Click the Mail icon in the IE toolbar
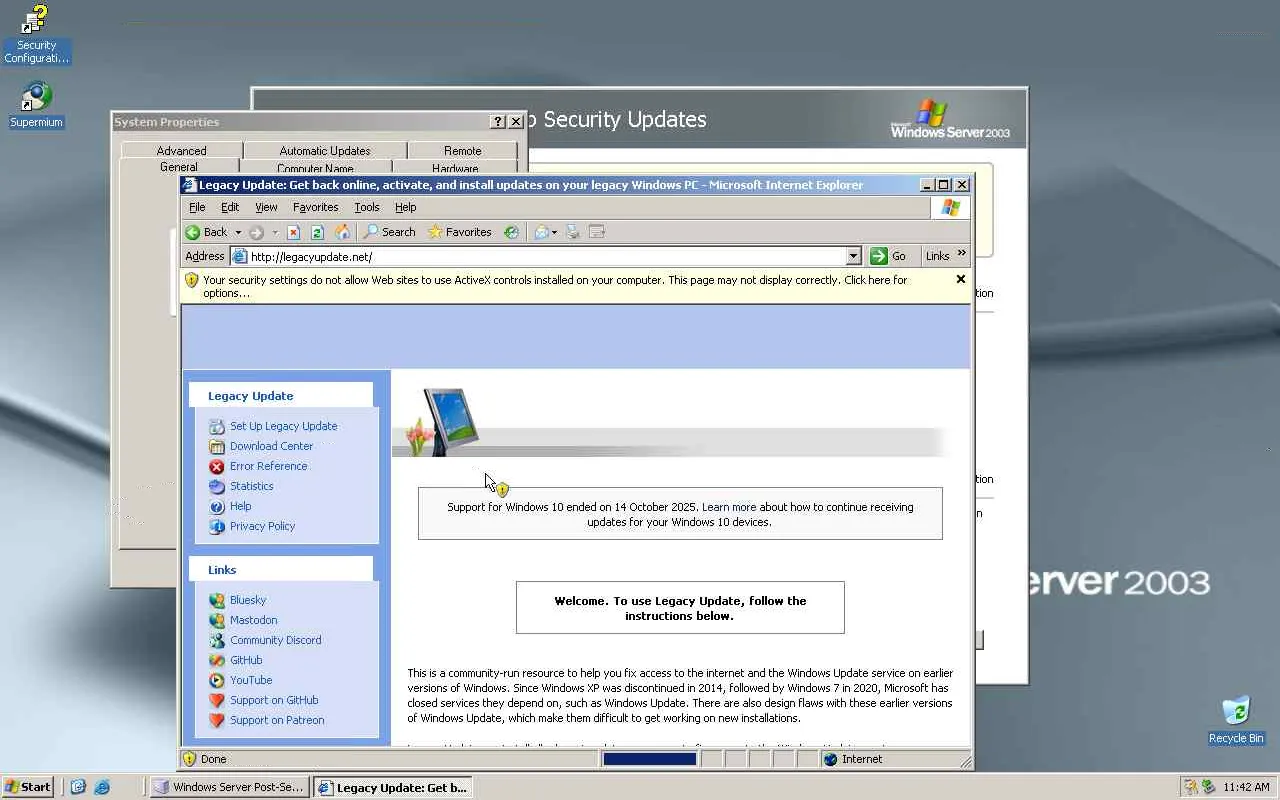Screen dimensions: 1280x800 pos(541,232)
